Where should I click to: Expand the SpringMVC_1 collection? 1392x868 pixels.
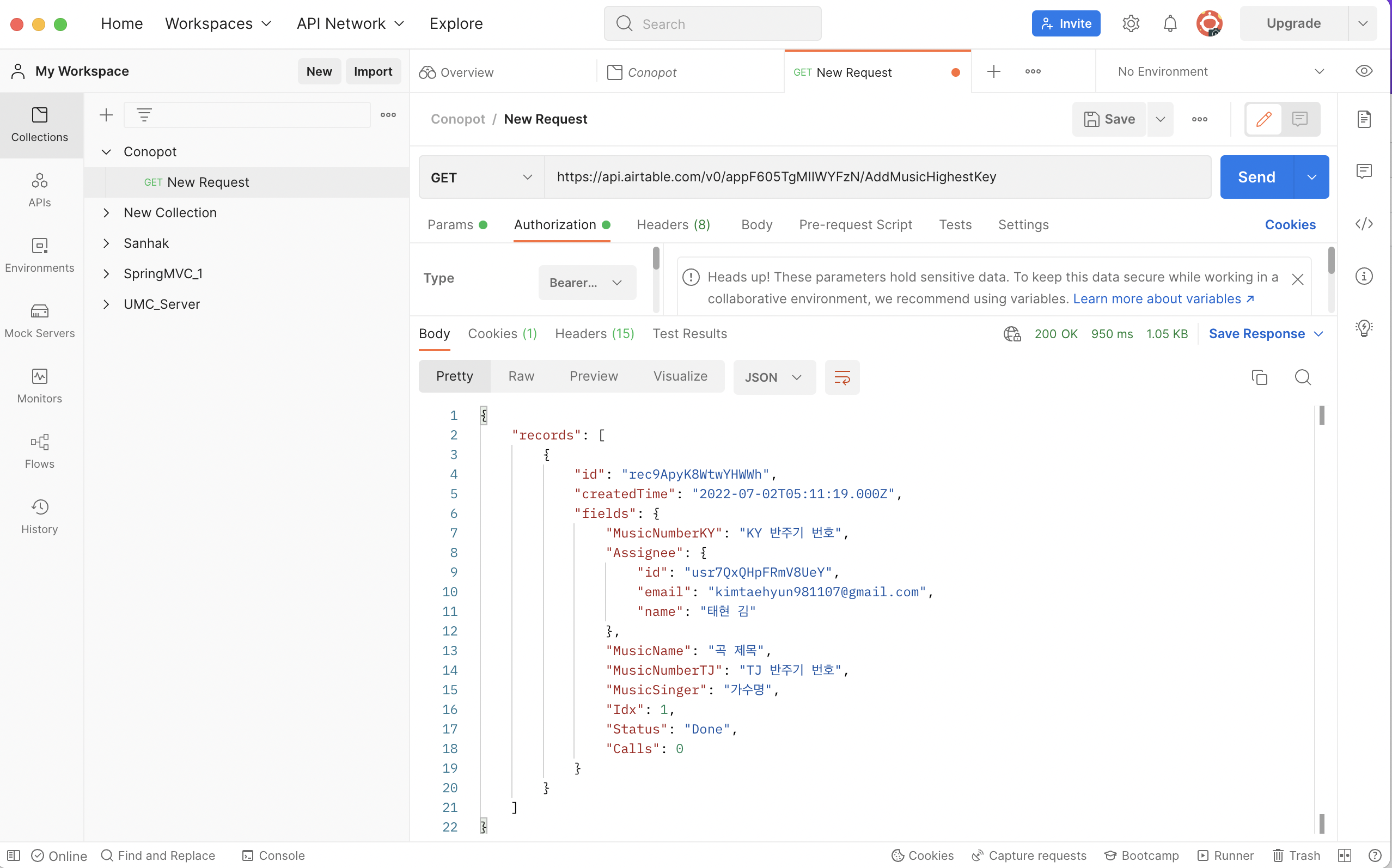pyautogui.click(x=106, y=274)
